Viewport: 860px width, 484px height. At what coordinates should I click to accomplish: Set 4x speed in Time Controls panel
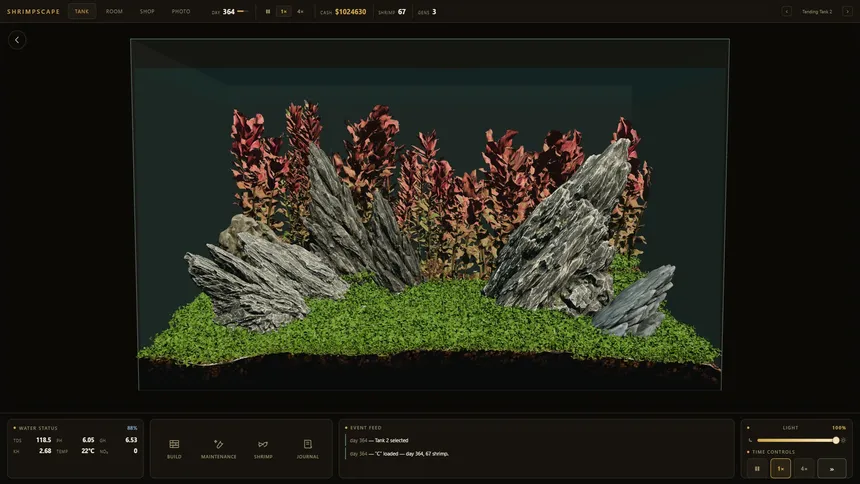tap(804, 469)
